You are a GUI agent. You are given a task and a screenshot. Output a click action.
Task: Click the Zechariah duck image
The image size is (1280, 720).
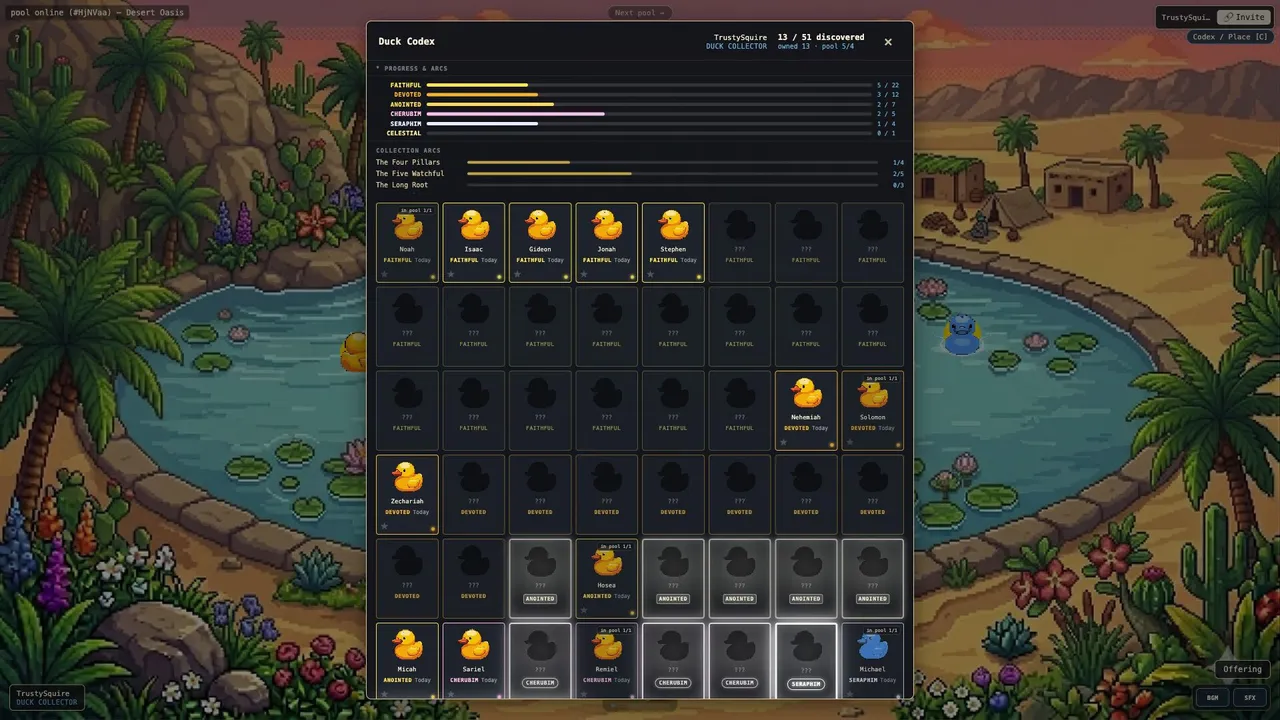pyautogui.click(x=407, y=477)
